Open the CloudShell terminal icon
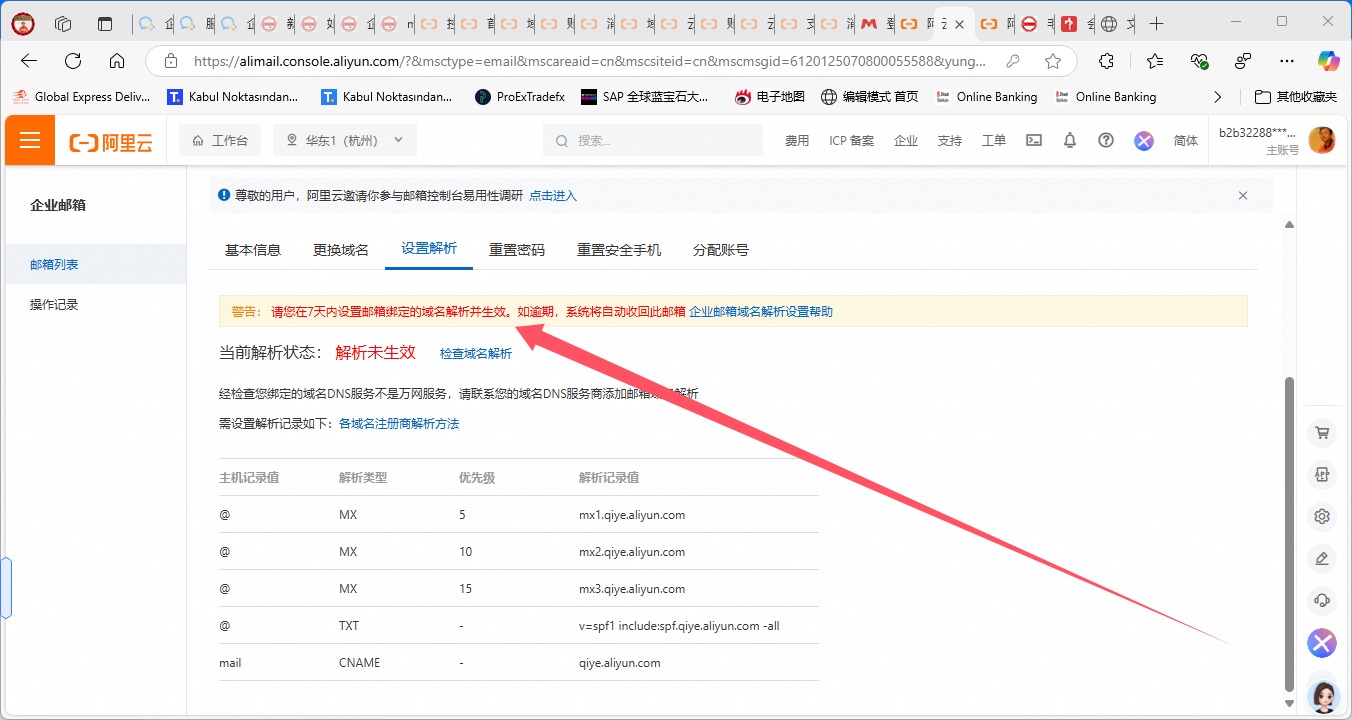The width and height of the screenshot is (1352, 720). click(x=1034, y=140)
